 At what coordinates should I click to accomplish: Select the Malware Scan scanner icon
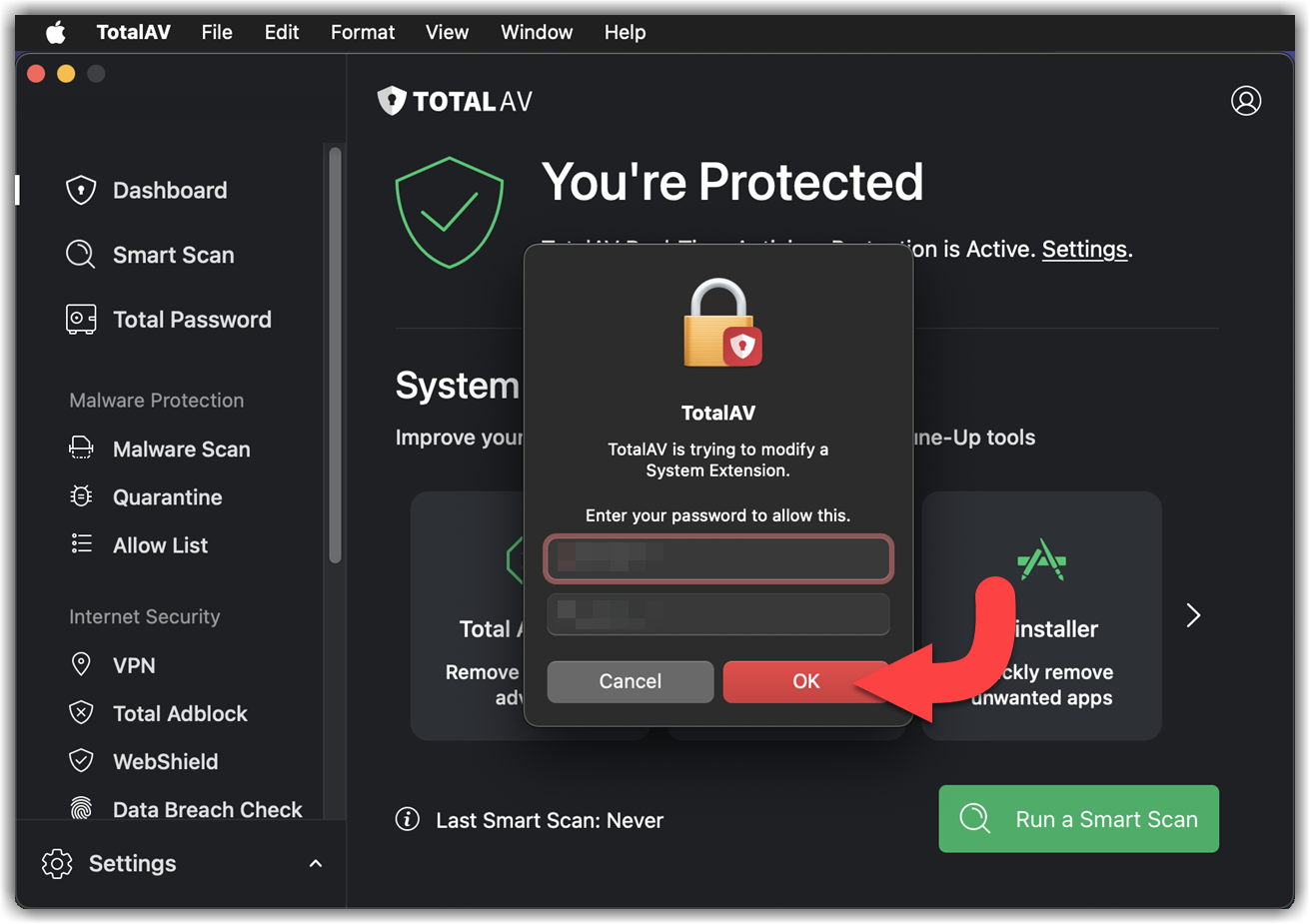click(81, 449)
